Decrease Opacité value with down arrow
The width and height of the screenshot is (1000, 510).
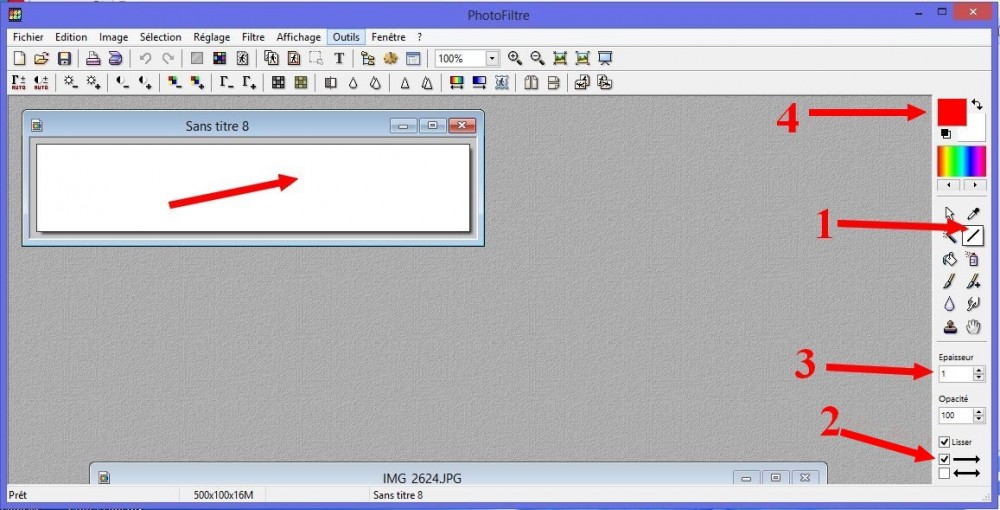(x=978, y=419)
